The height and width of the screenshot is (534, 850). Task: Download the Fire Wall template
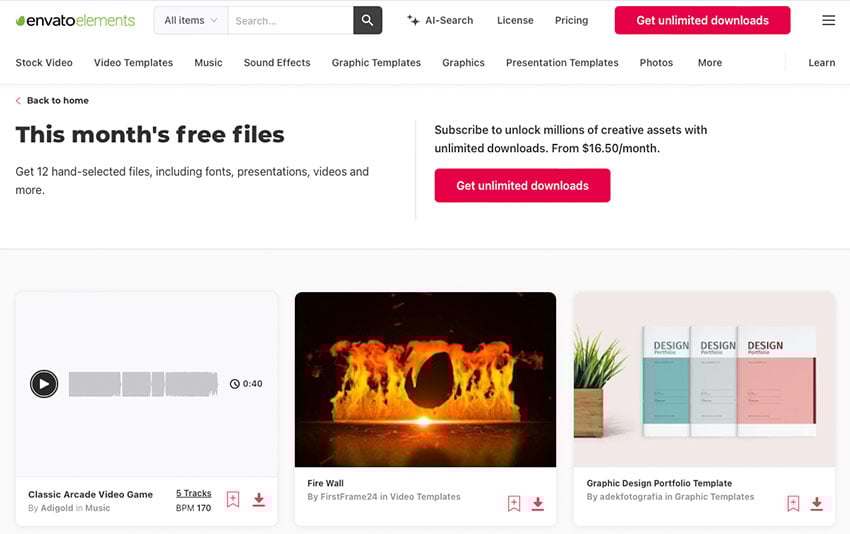[538, 504]
